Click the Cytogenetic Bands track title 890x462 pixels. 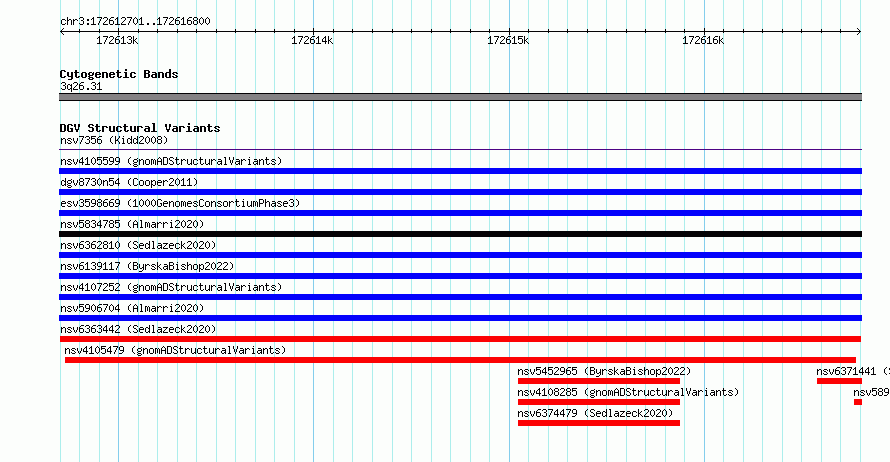119,74
